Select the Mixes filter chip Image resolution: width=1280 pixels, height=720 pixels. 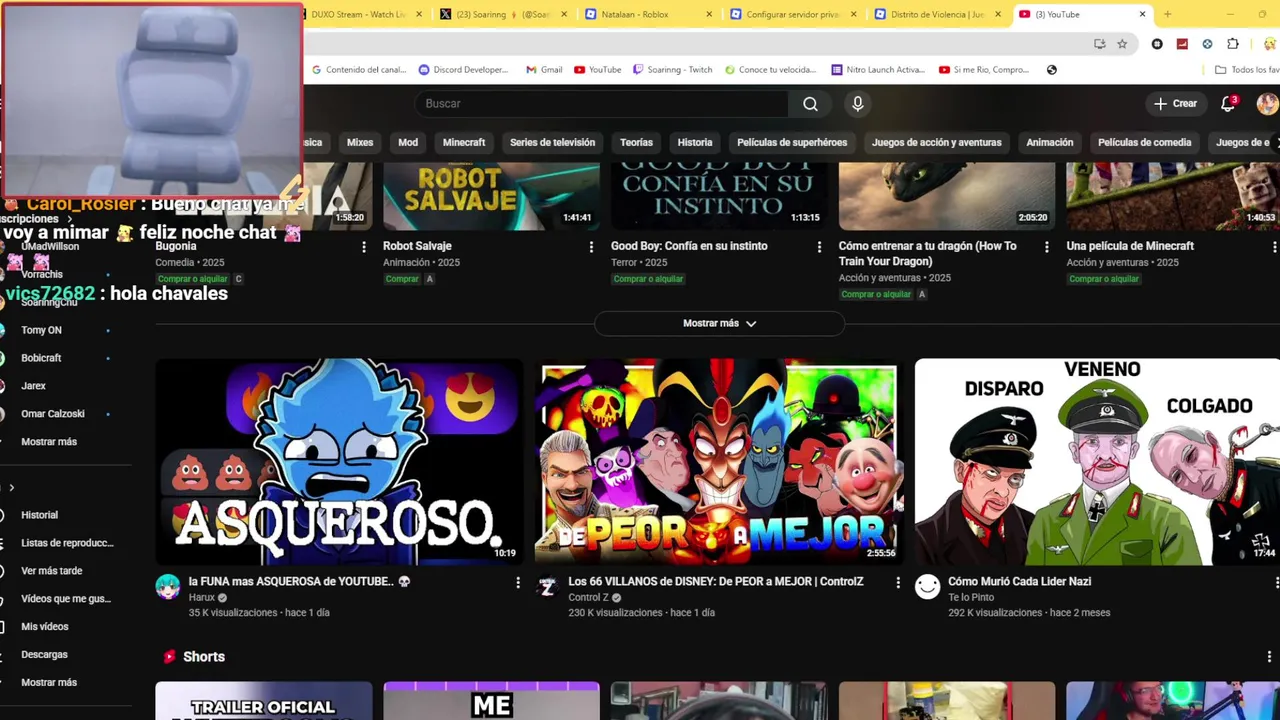(x=360, y=142)
